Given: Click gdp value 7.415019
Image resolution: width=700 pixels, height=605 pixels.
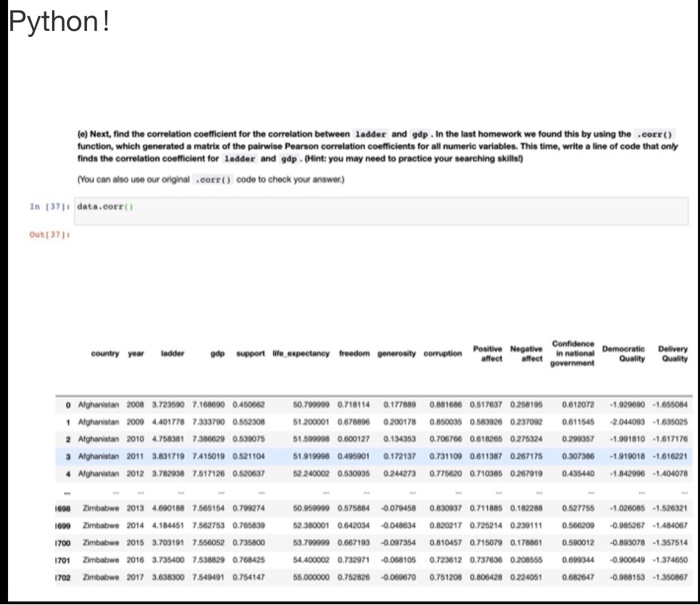Looking at the screenshot, I should coord(208,456).
